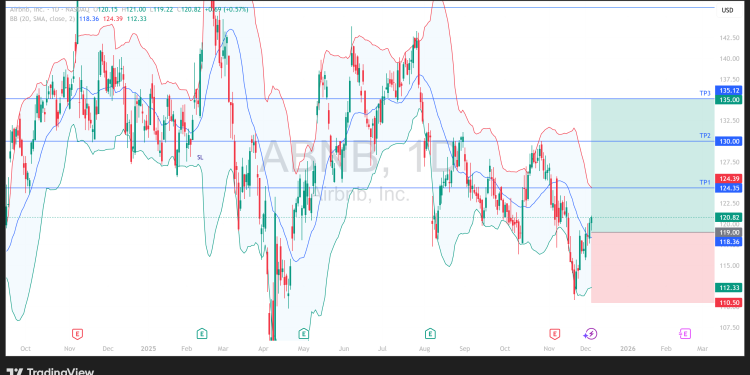The image size is (750, 375).
Task: Click the Apr label on the time axis
Action: (x=263, y=349)
